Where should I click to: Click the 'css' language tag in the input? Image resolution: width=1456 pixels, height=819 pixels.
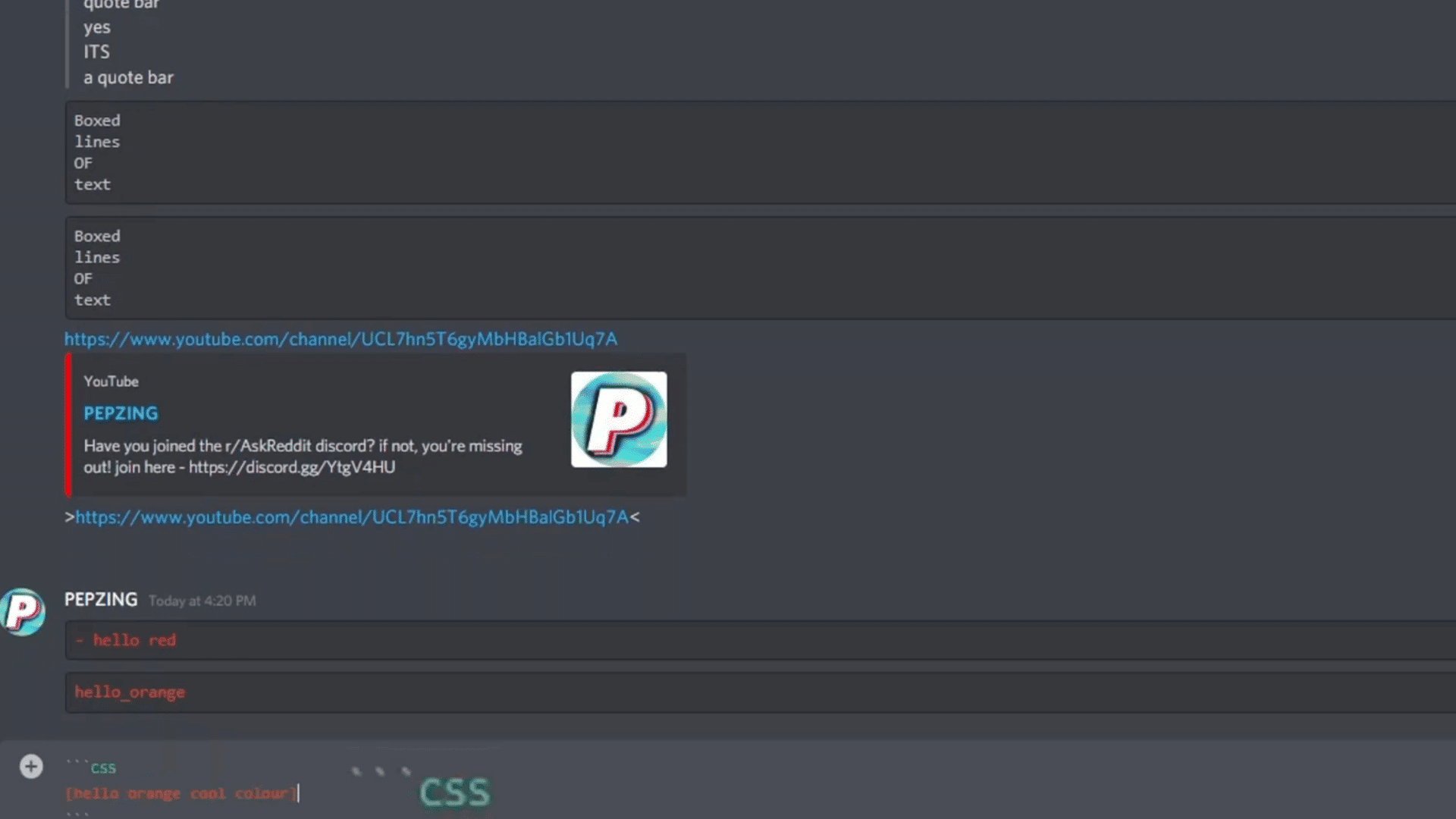pyautogui.click(x=103, y=768)
